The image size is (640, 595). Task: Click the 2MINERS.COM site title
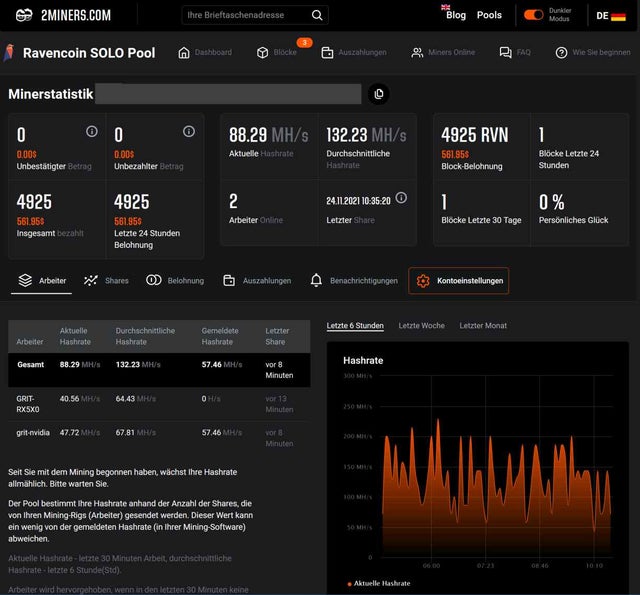[76, 16]
